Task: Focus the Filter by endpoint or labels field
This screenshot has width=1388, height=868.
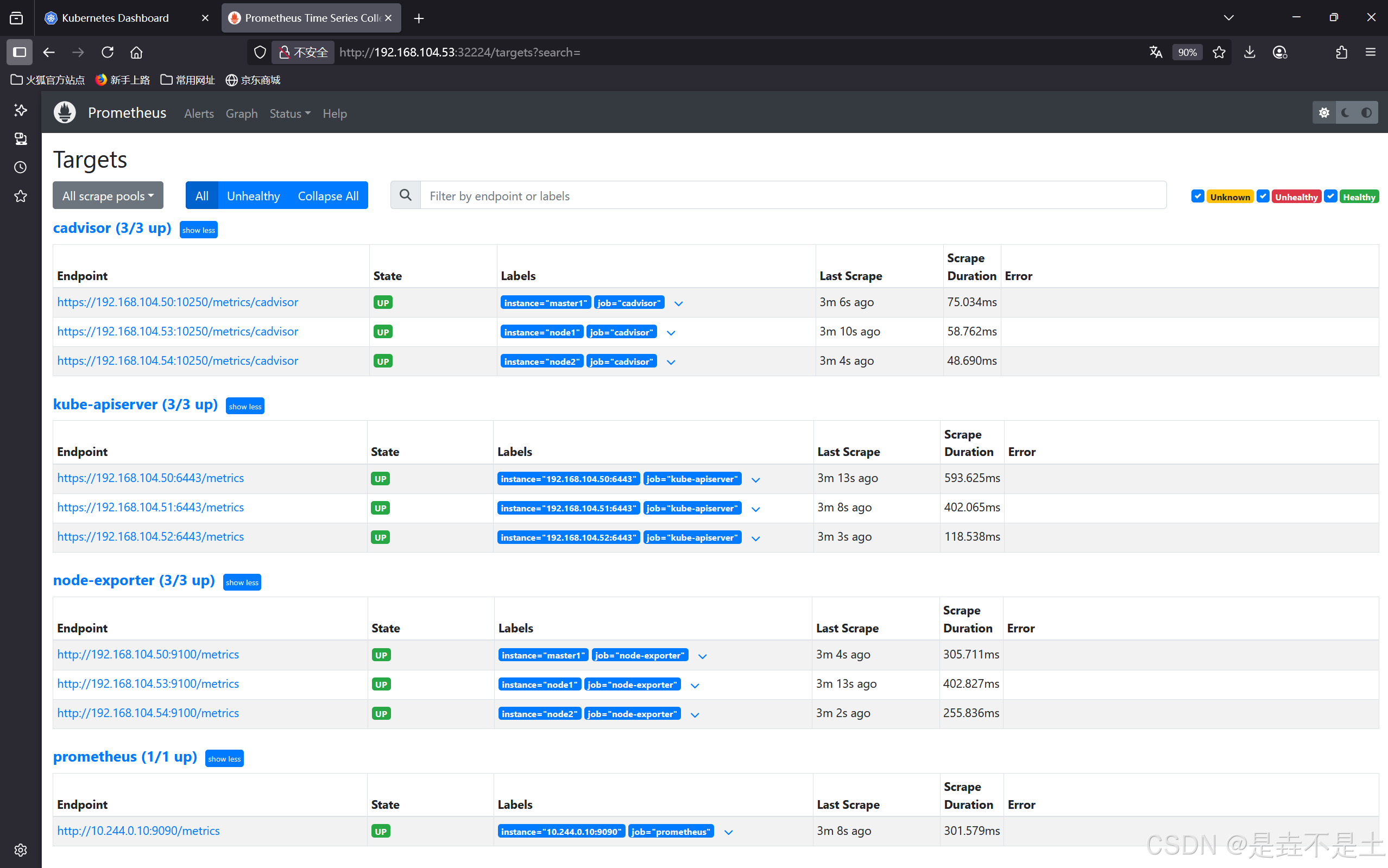Action: click(793, 195)
